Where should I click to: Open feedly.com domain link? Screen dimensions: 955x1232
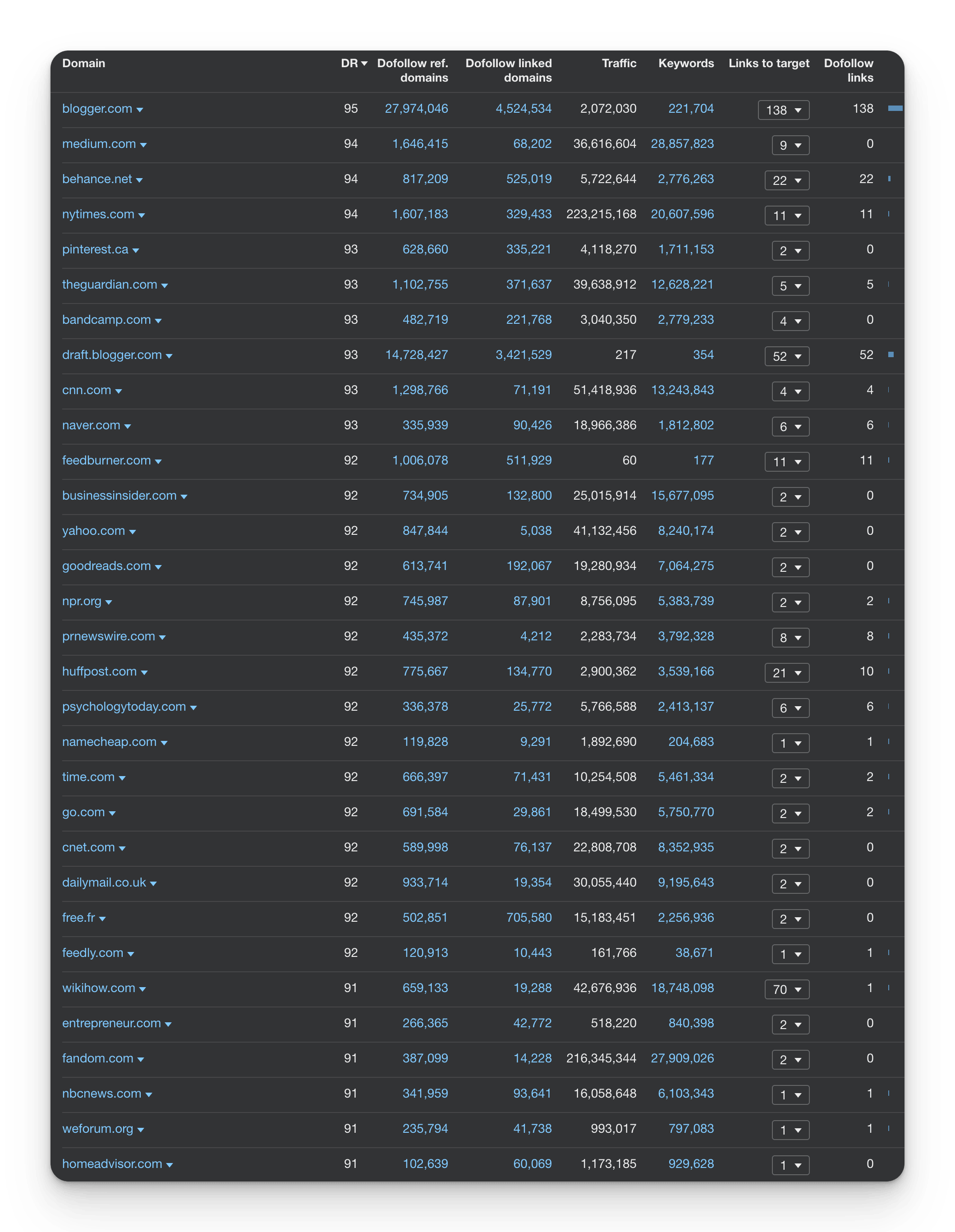(92, 952)
